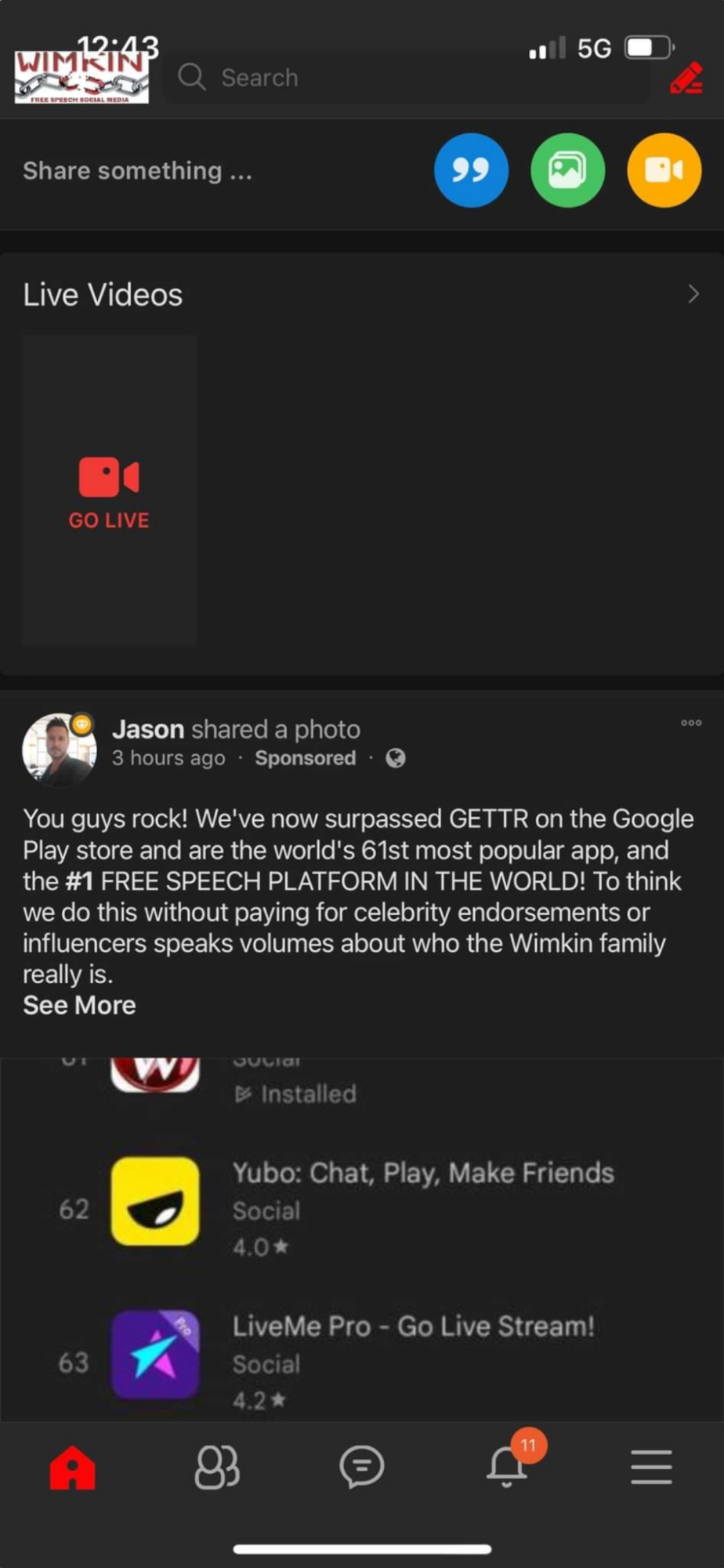The width and height of the screenshot is (724, 1568).
Task: Tap the green photo upload button
Action: pos(567,170)
